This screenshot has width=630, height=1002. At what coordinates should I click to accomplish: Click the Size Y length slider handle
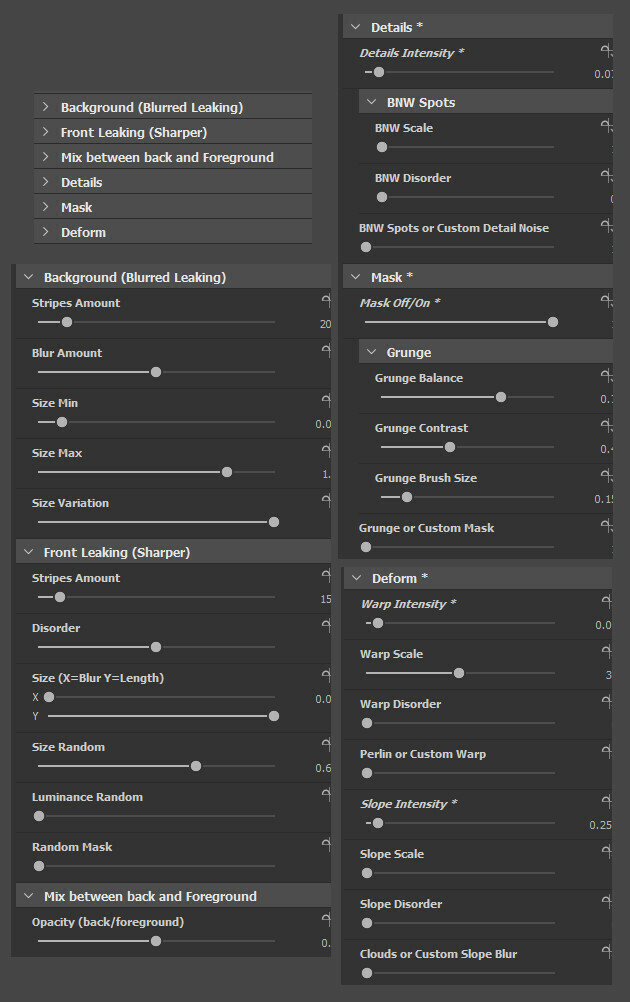coord(274,716)
